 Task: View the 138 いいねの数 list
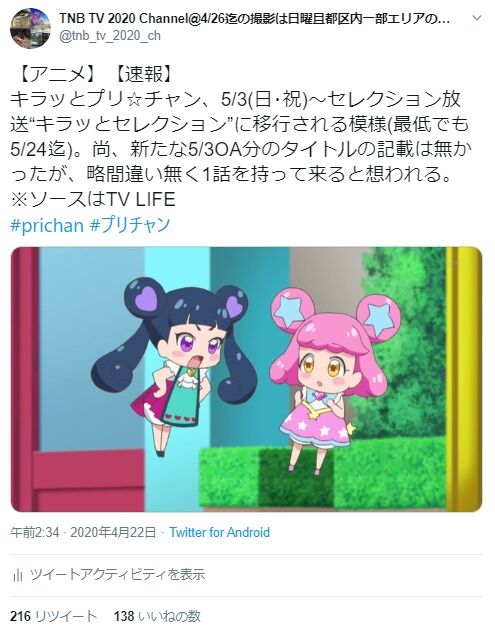157,616
